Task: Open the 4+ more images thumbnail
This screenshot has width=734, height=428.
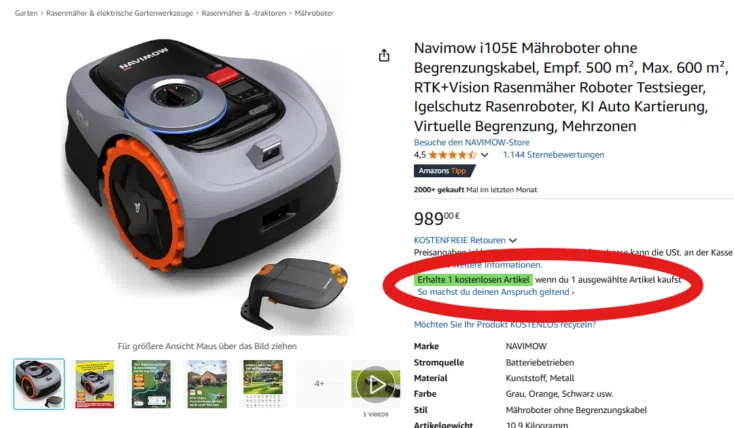Action: 319,384
